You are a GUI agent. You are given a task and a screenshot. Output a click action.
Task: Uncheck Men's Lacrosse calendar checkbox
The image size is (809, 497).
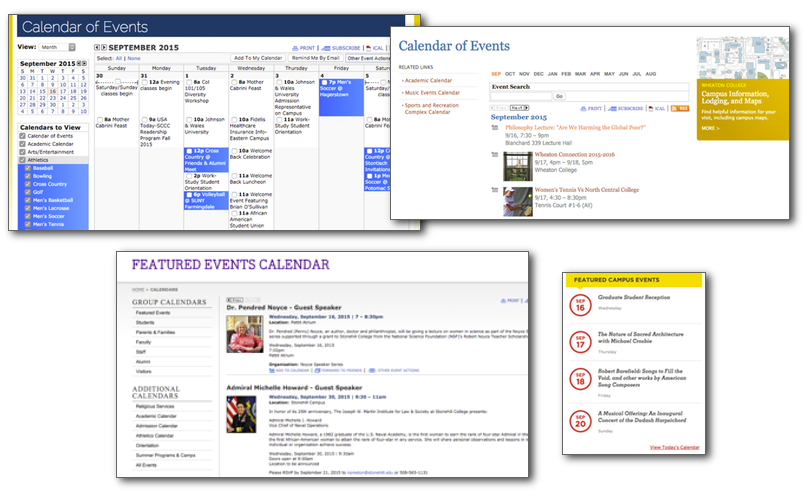28,208
